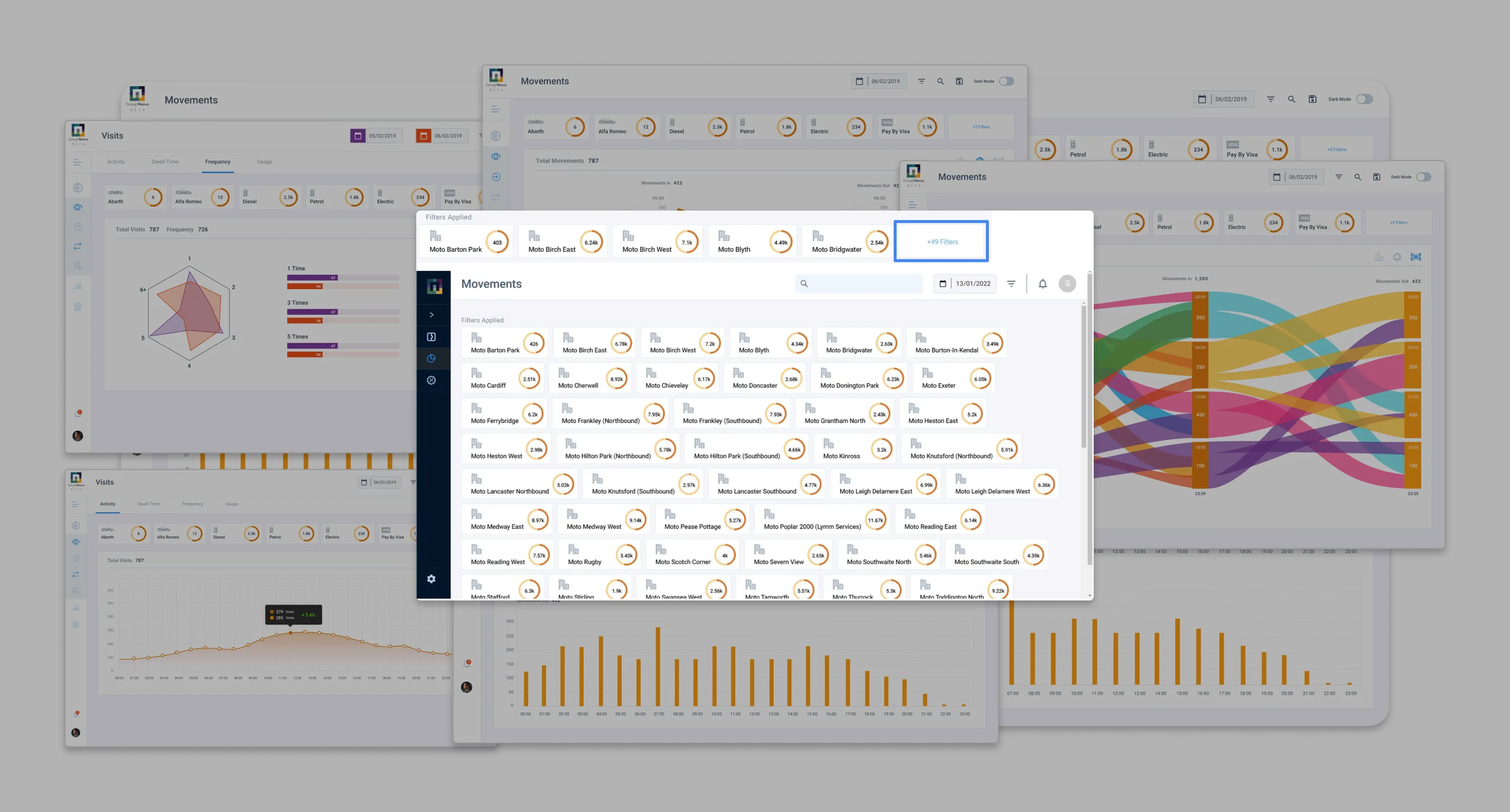Open the 06/02/2019 date picker in the lower Visits window
1510x812 pixels.
click(379, 482)
